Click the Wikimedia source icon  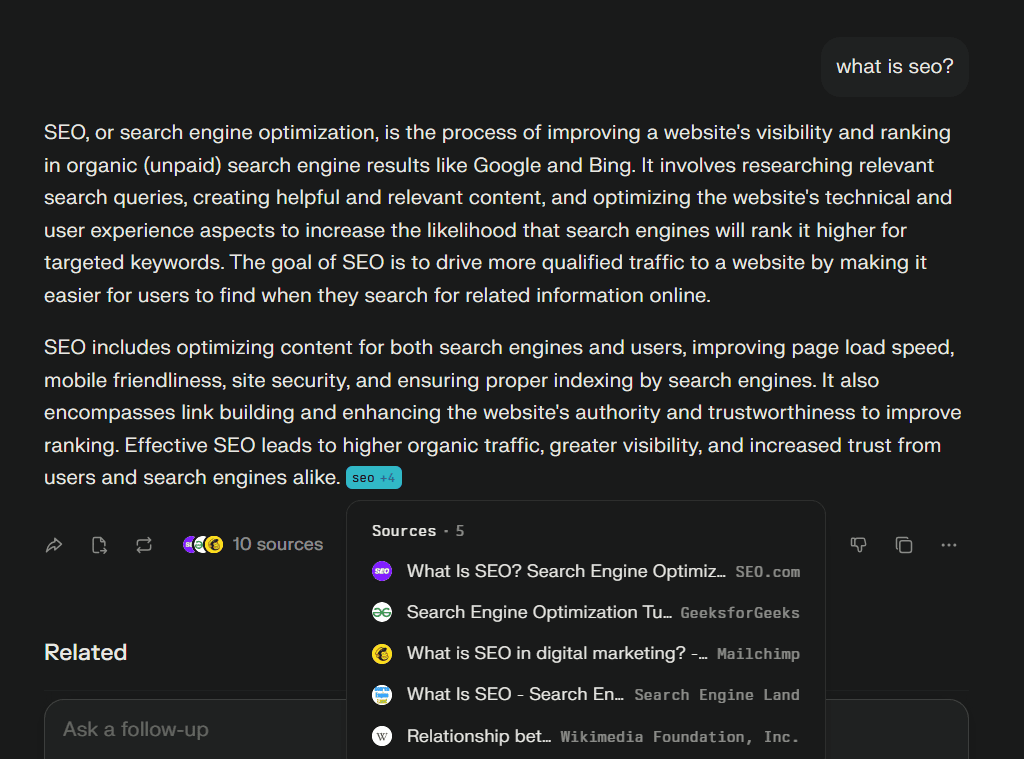(x=381, y=736)
